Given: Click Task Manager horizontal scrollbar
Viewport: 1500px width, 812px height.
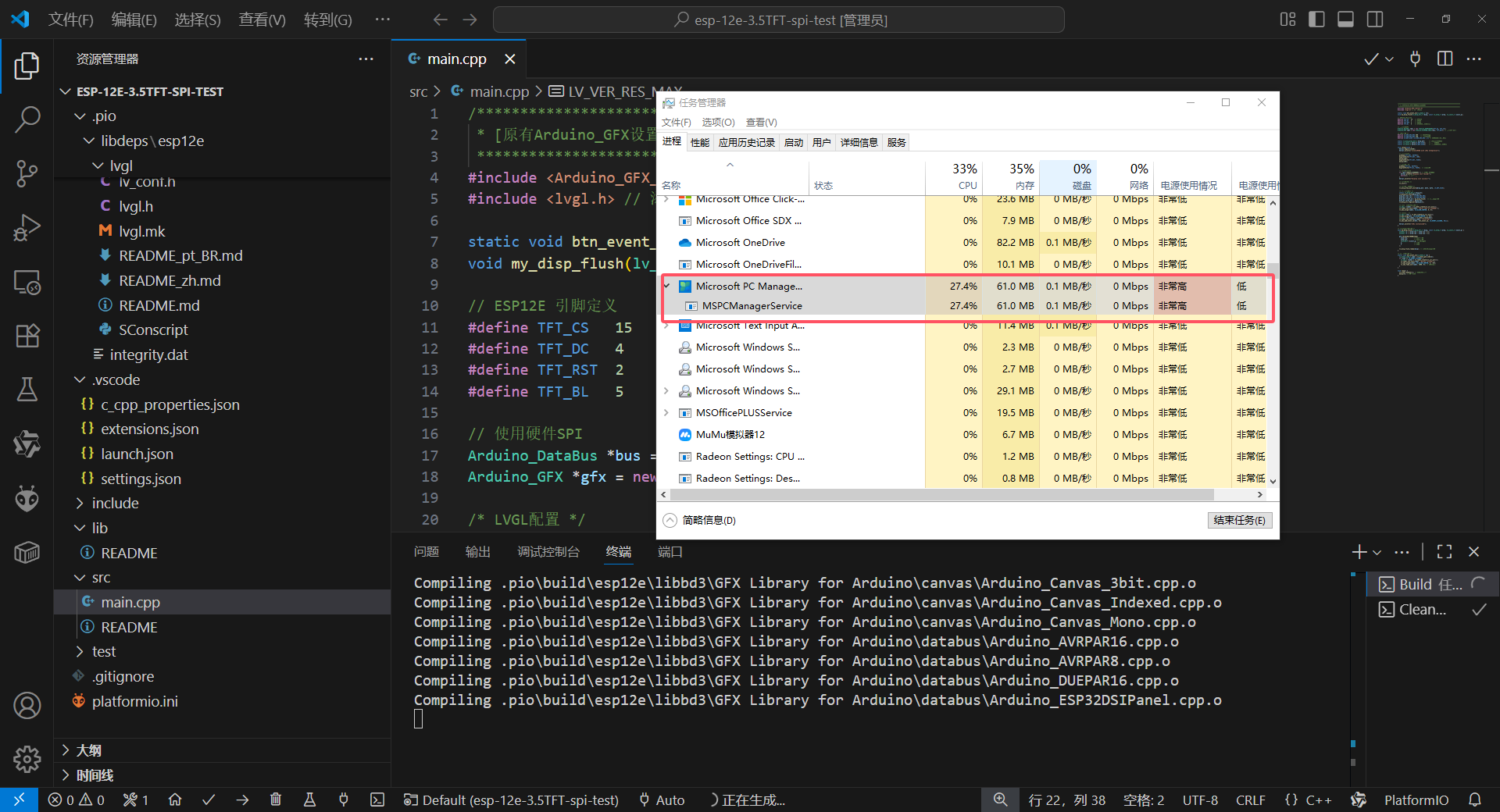Looking at the screenshot, I should [x=942, y=494].
